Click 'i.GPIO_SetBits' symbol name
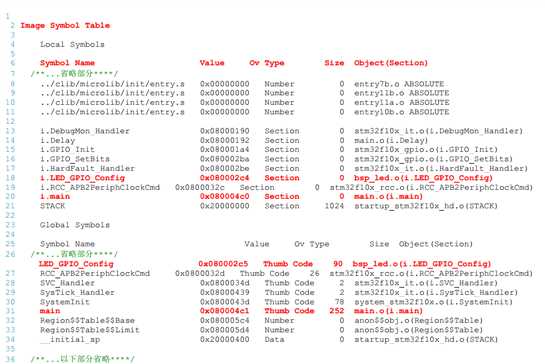Image resolution: width=545 pixels, height=364 pixels. click(x=75, y=159)
